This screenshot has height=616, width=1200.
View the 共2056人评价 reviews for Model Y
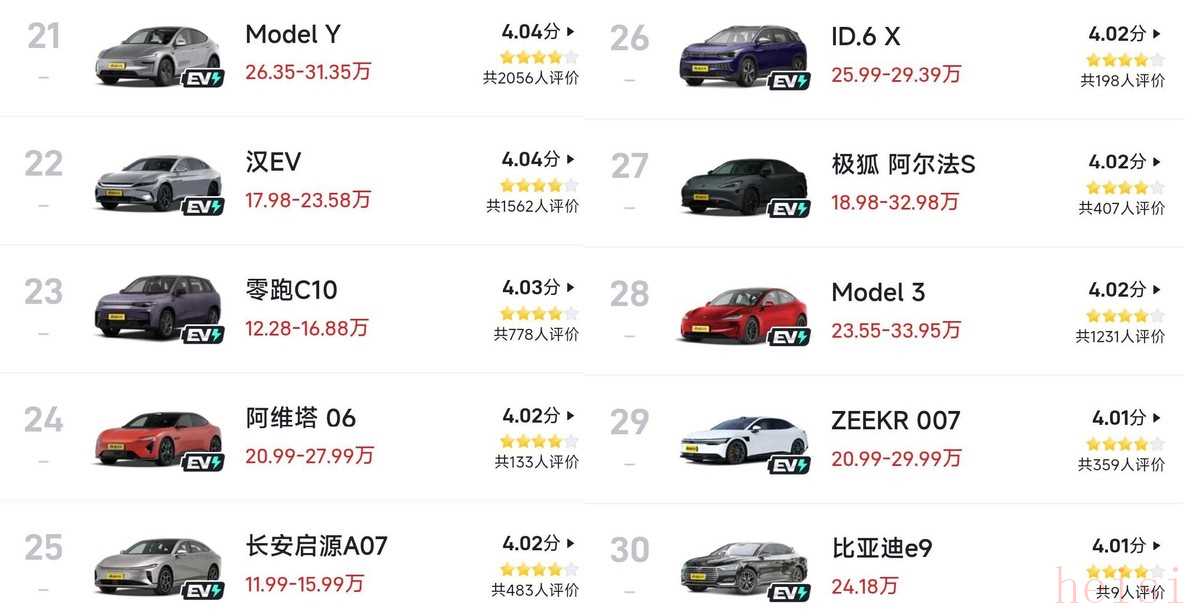pyautogui.click(x=531, y=78)
